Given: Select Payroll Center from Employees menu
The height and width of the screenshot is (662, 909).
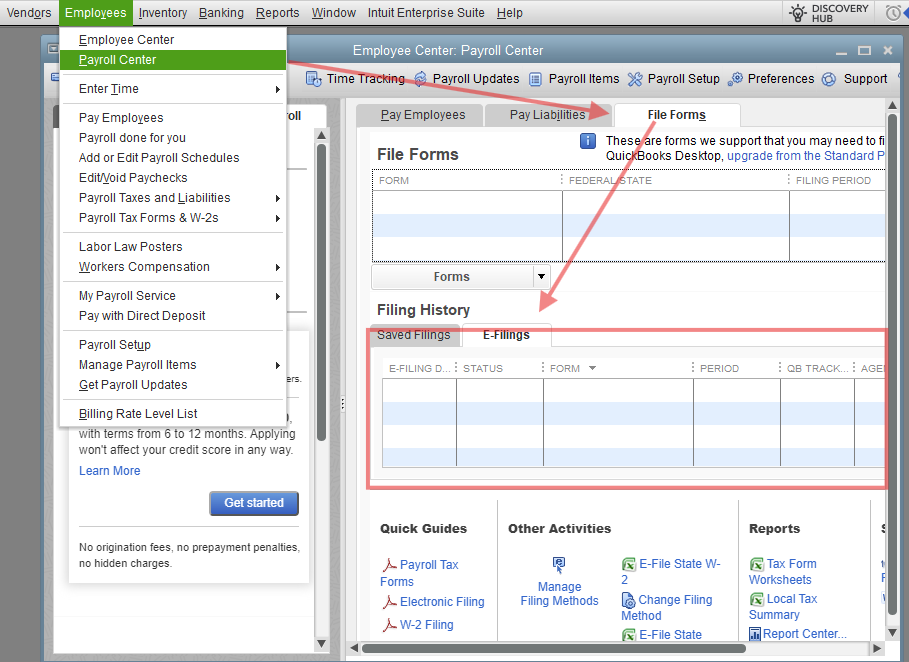Looking at the screenshot, I should click(x=173, y=60).
